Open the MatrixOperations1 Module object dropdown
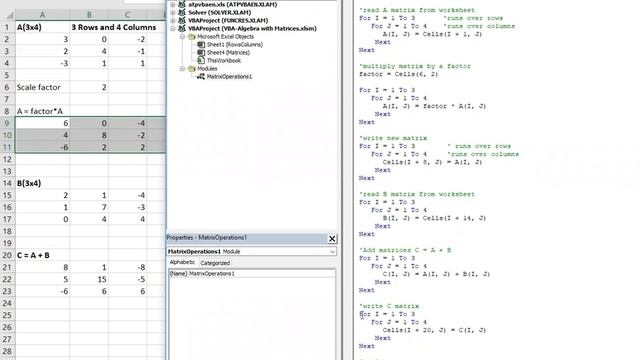 tap(332, 252)
